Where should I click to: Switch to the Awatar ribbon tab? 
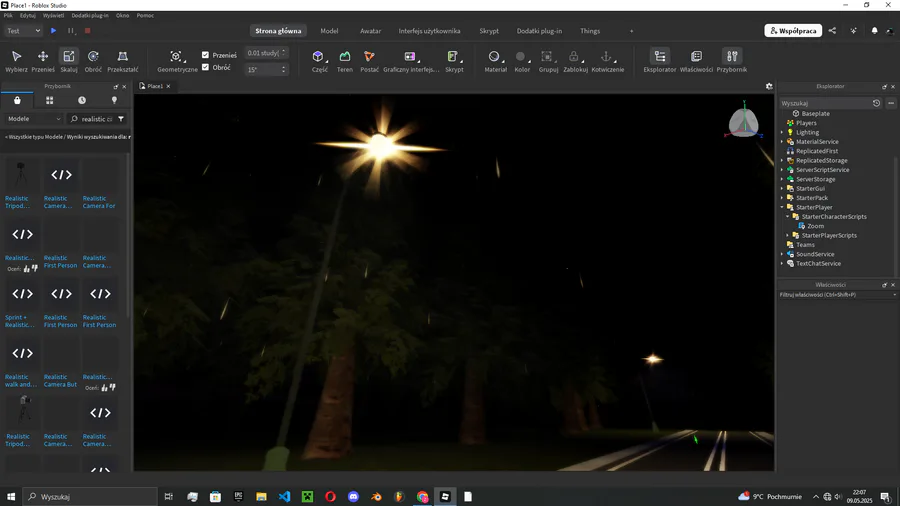[370, 31]
